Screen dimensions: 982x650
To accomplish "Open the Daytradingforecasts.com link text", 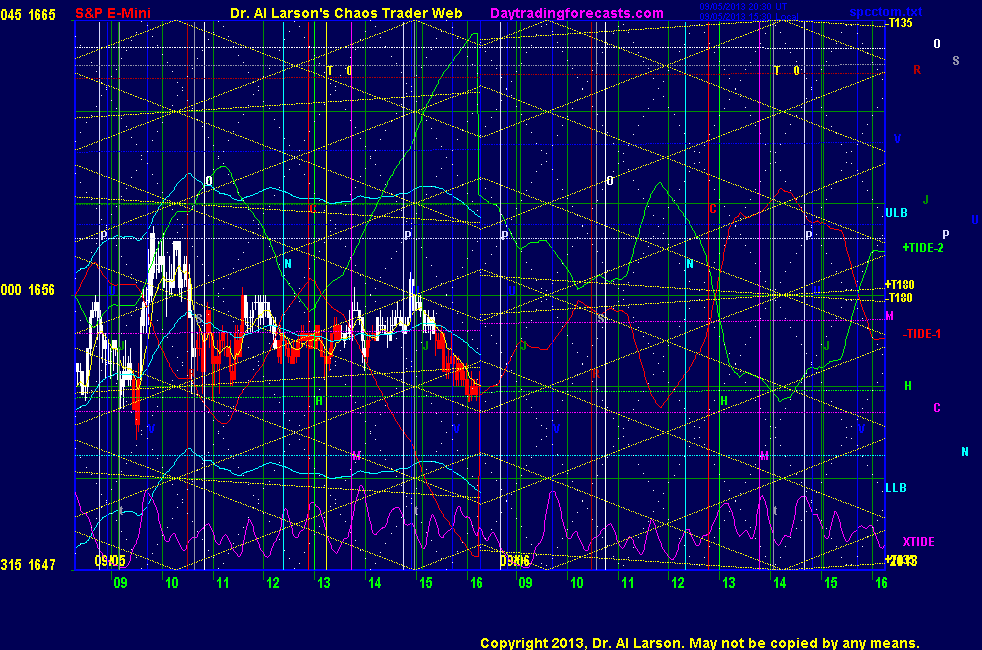I will (577, 13).
